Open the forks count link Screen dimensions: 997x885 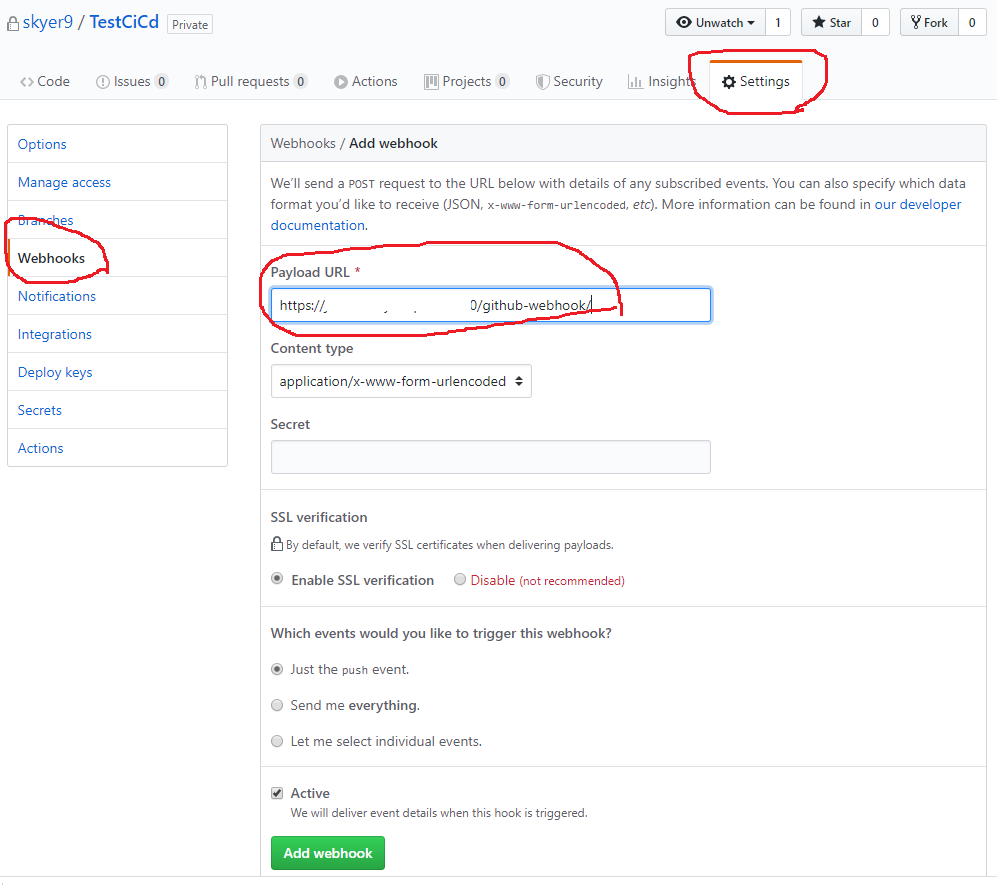tap(972, 22)
